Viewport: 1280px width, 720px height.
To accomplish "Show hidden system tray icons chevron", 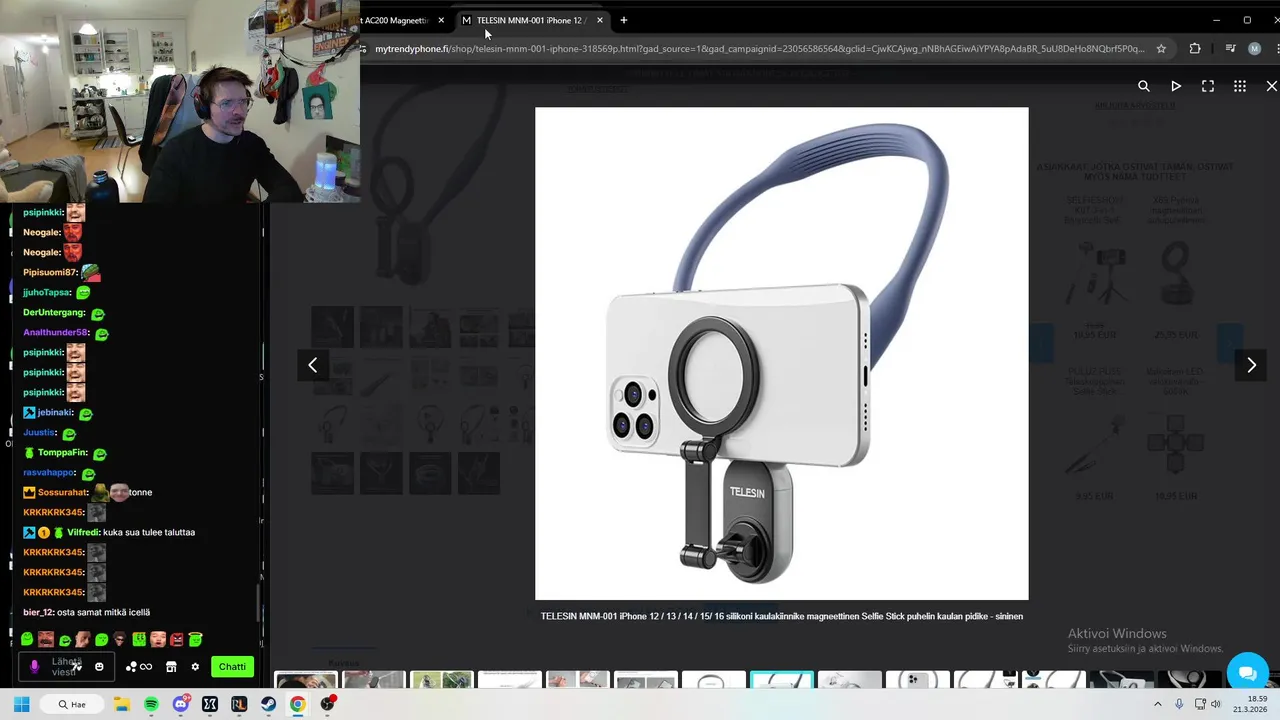I will coord(1158,704).
